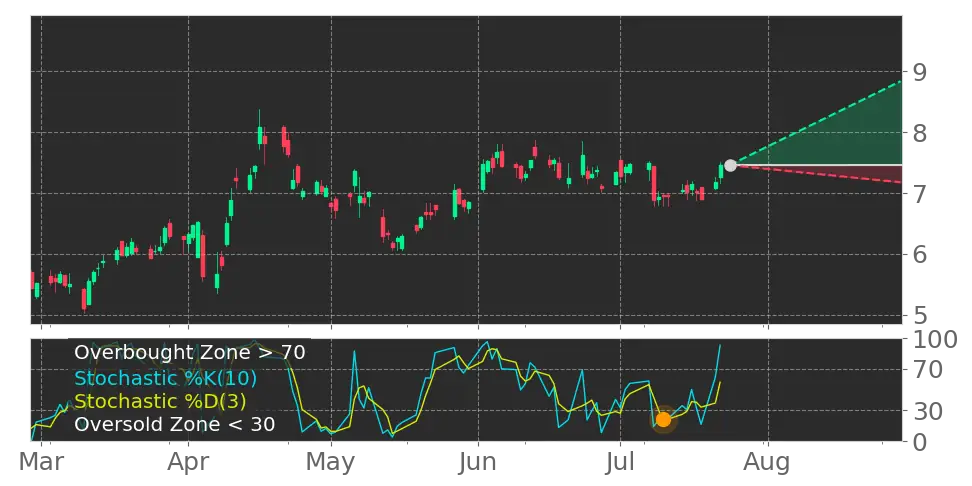The image size is (972, 486).
Task: Click the 'Jul' x-axis label
Action: pos(621,462)
